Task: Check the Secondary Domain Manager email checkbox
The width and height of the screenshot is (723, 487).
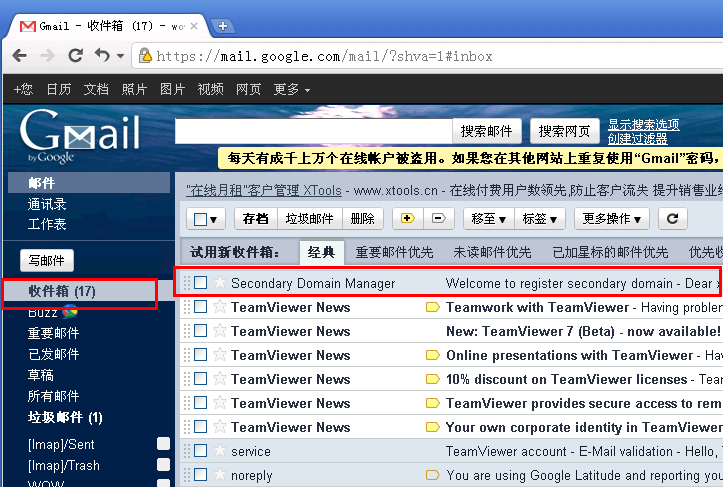Action: (201, 283)
